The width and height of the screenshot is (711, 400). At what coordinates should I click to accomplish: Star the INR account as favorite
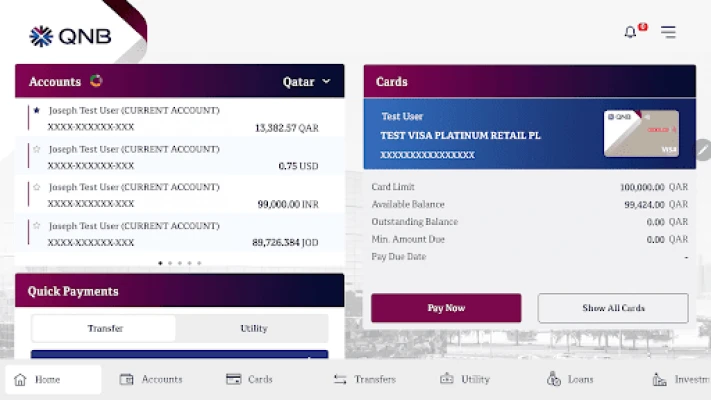[37, 187]
